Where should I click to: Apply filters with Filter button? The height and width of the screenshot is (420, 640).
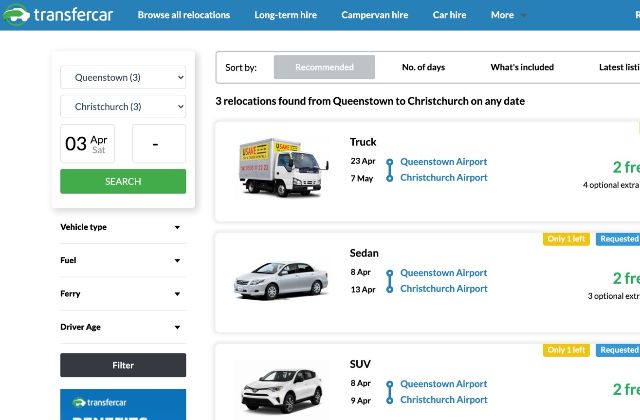coord(123,365)
